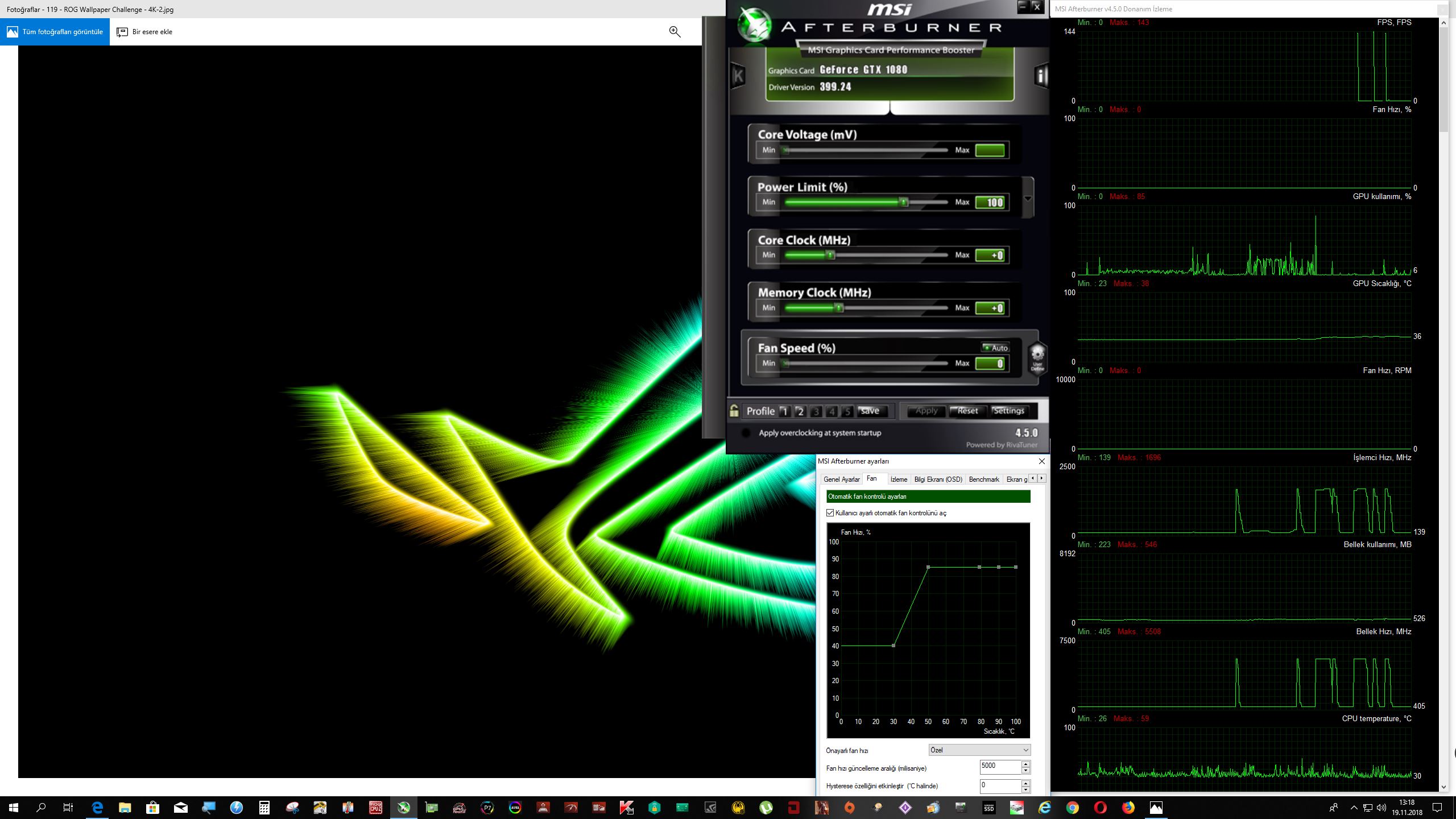Open Kaspersky from the taskbar
This screenshot has height=819, width=1456.
coord(627,808)
